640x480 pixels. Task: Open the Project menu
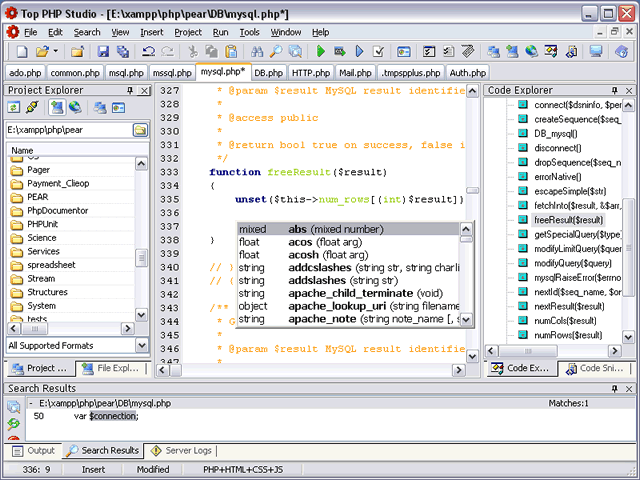188,32
